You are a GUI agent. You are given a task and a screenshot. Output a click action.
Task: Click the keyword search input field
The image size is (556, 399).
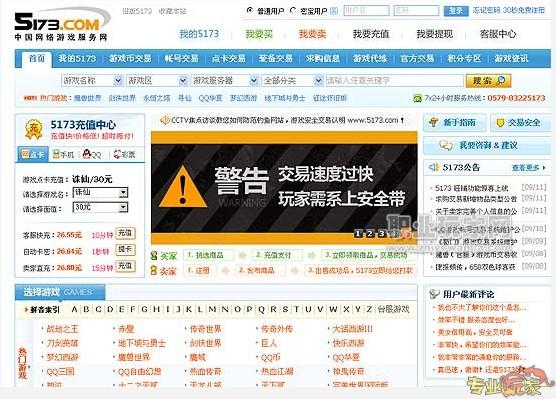[394, 81]
